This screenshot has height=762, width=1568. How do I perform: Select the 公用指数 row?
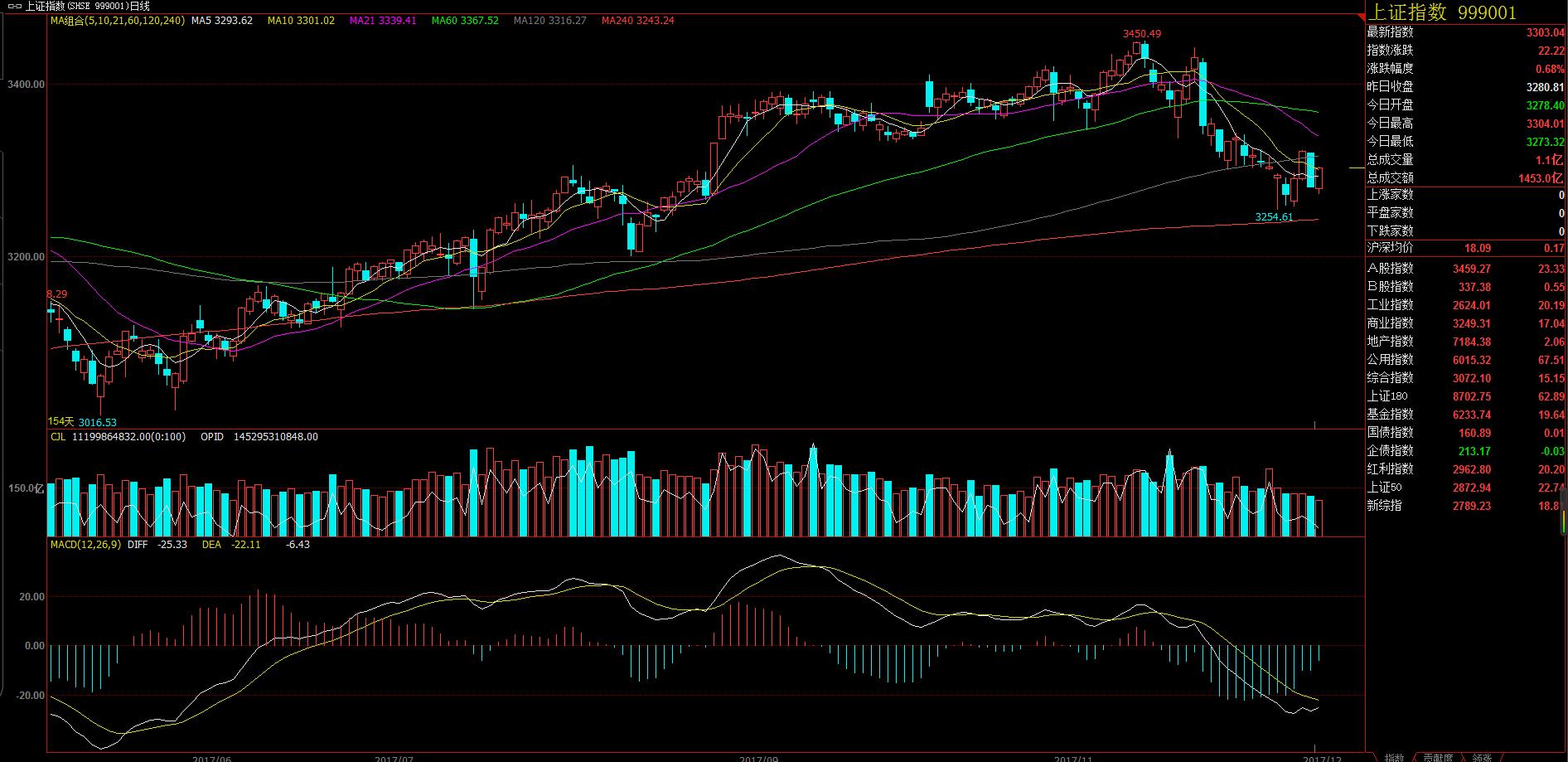[1465, 360]
